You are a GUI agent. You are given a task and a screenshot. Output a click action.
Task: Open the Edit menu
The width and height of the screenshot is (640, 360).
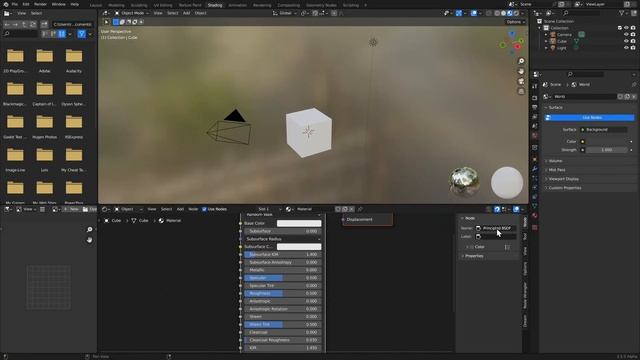point(26,4)
